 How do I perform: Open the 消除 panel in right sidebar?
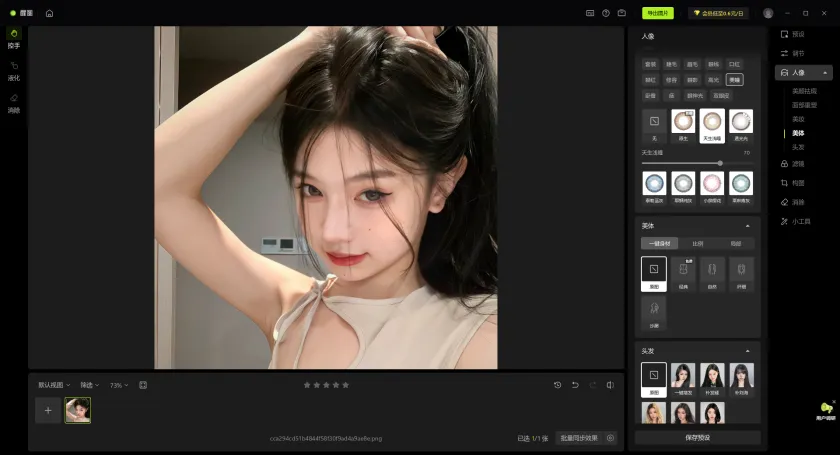tap(793, 203)
